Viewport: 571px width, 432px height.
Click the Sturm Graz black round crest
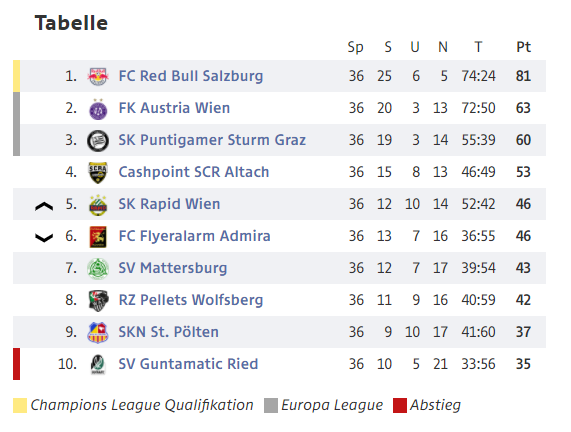pos(98,141)
